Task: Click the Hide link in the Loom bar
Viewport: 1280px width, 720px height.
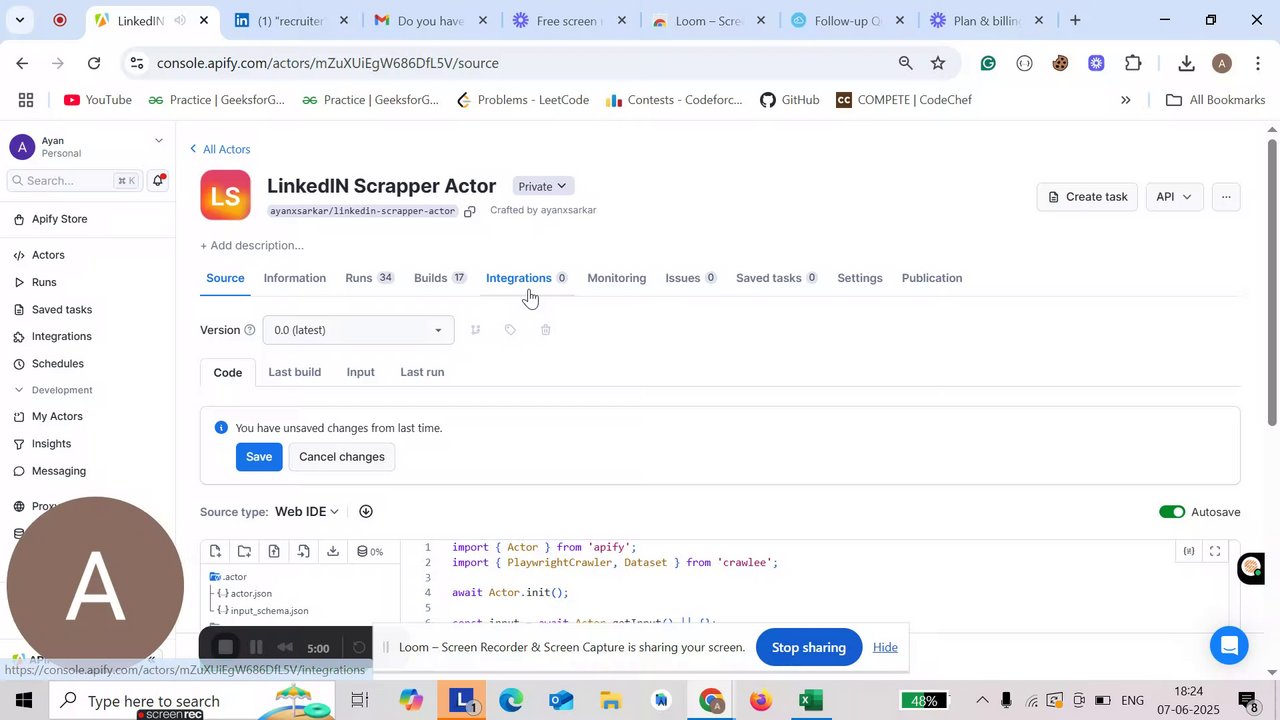Action: tap(885, 647)
